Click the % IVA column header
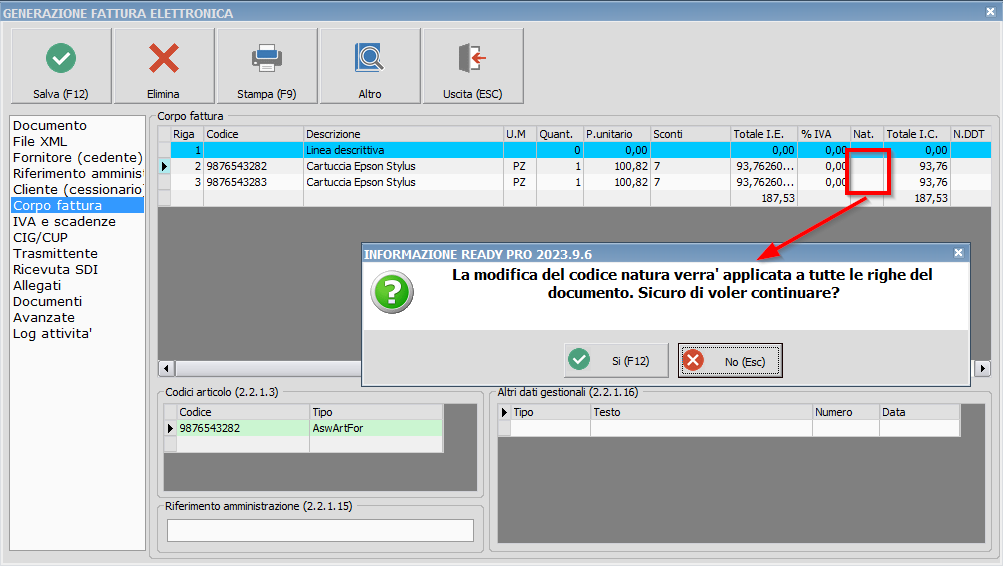This screenshot has height=566, width=1003. click(x=824, y=134)
